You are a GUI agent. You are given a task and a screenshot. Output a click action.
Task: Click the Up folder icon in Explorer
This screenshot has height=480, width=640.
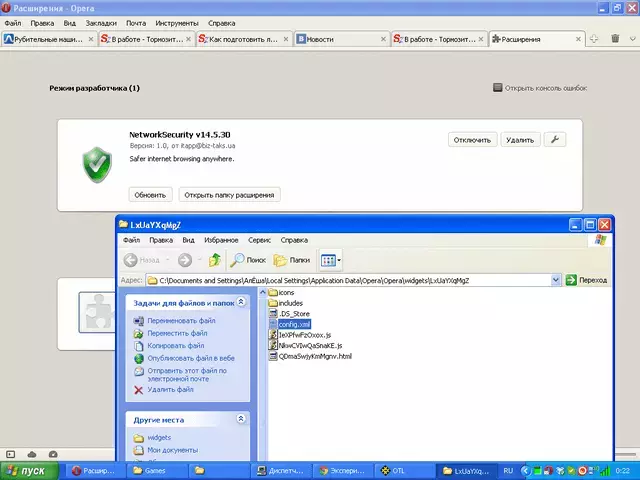click(x=215, y=260)
